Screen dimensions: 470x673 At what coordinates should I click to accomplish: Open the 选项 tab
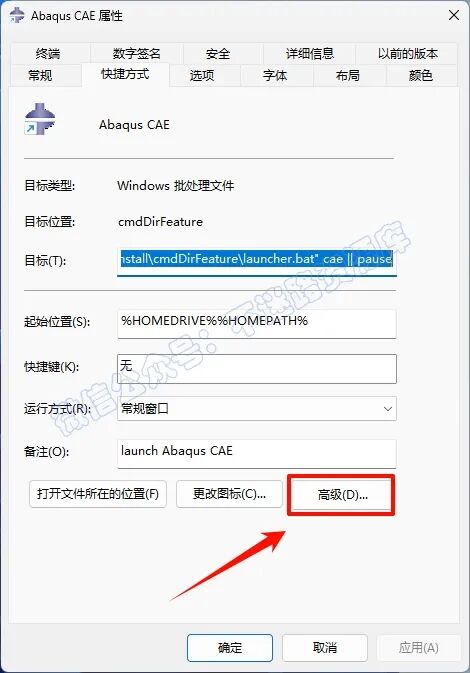pyautogui.click(x=202, y=76)
